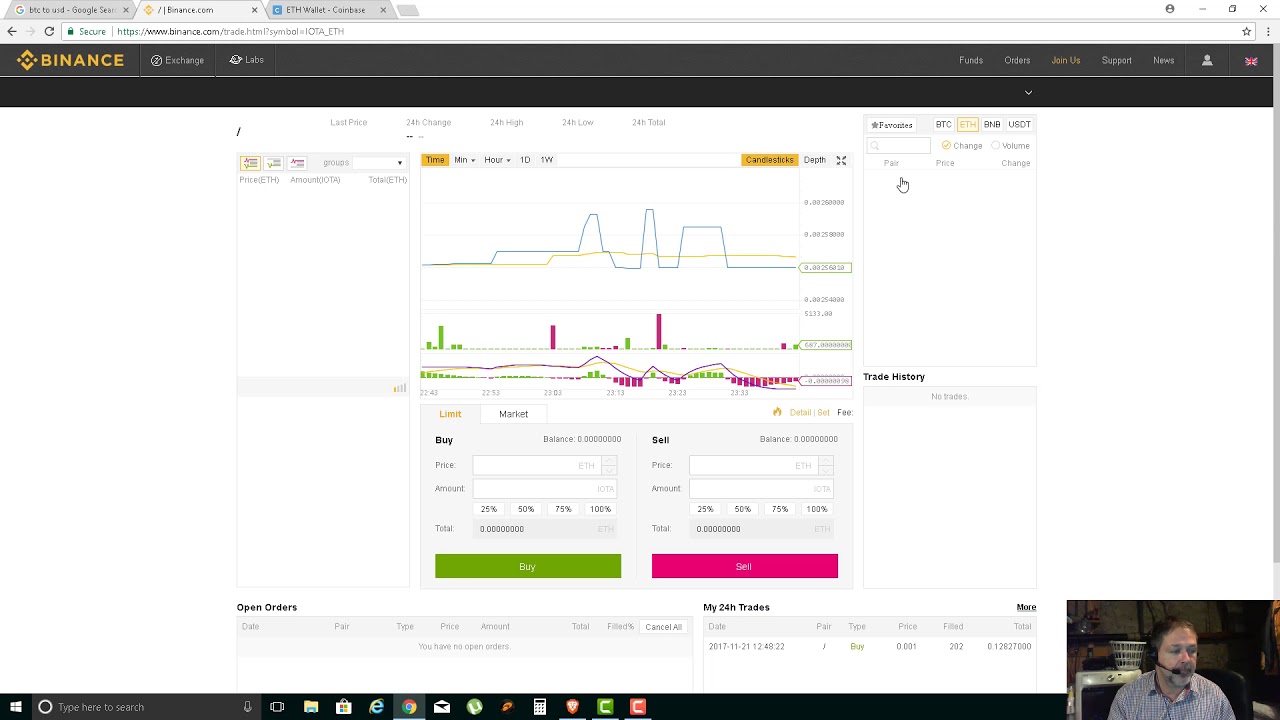Set buy amount to 25%
1280x720 pixels.
point(488,509)
